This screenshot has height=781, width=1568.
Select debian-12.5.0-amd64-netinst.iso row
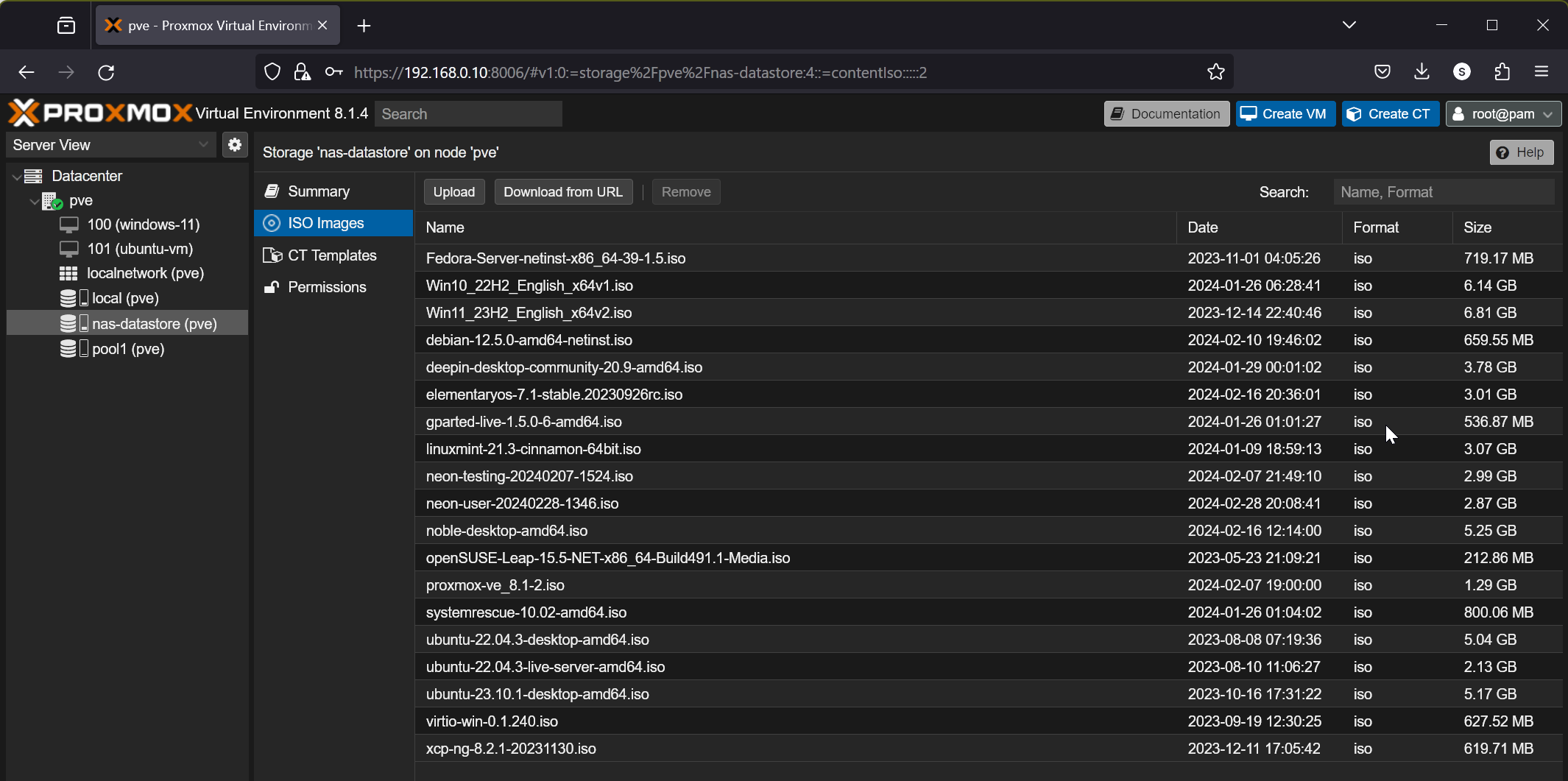point(989,340)
